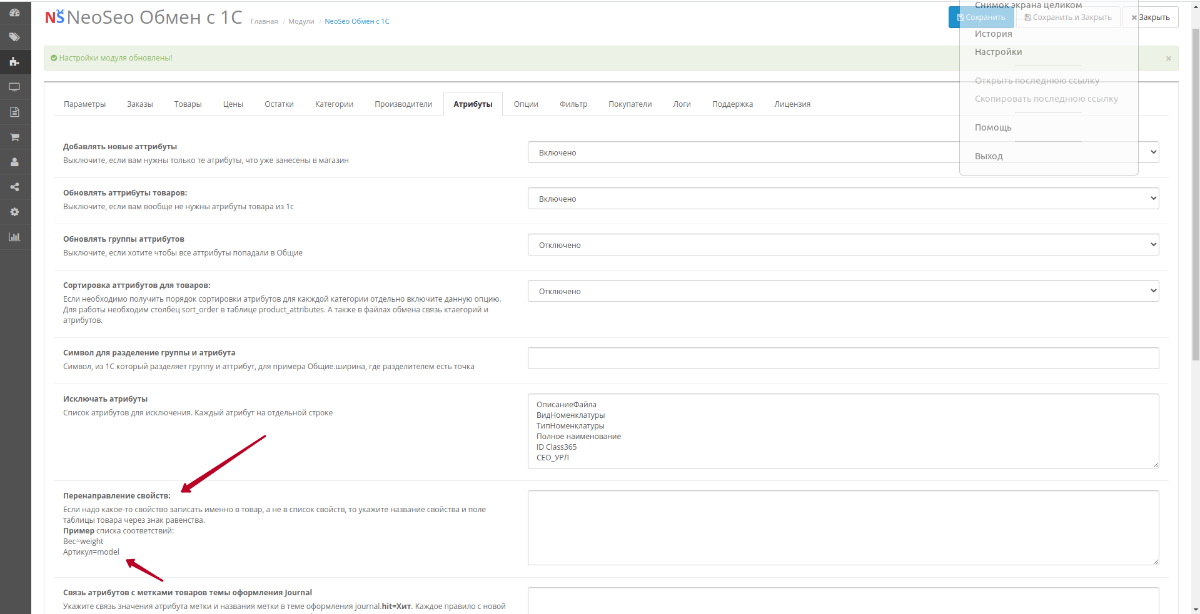Go to the Категории tab

tap(334, 104)
